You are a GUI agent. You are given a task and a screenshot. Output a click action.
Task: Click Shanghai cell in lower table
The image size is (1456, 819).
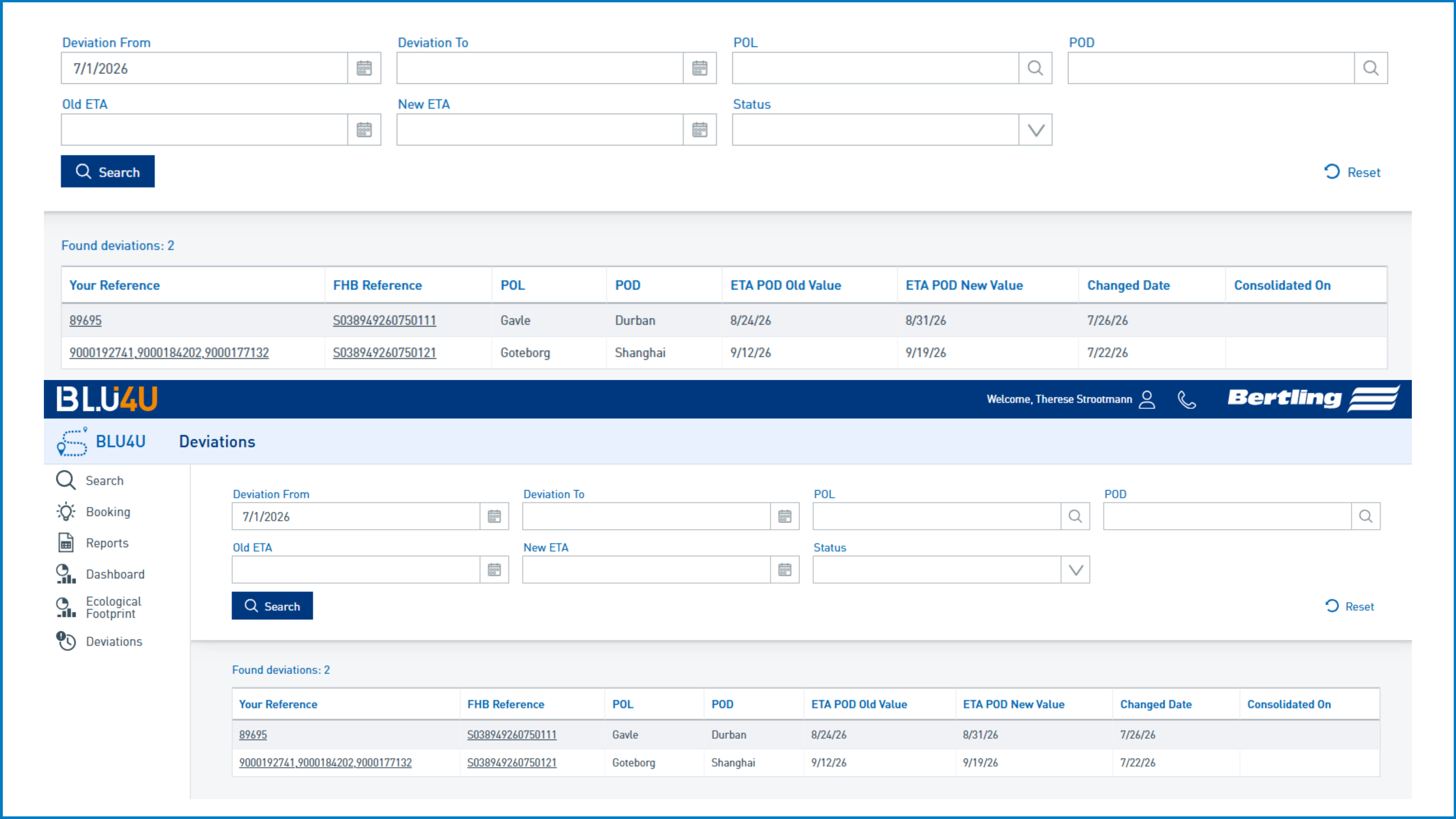[733, 762]
